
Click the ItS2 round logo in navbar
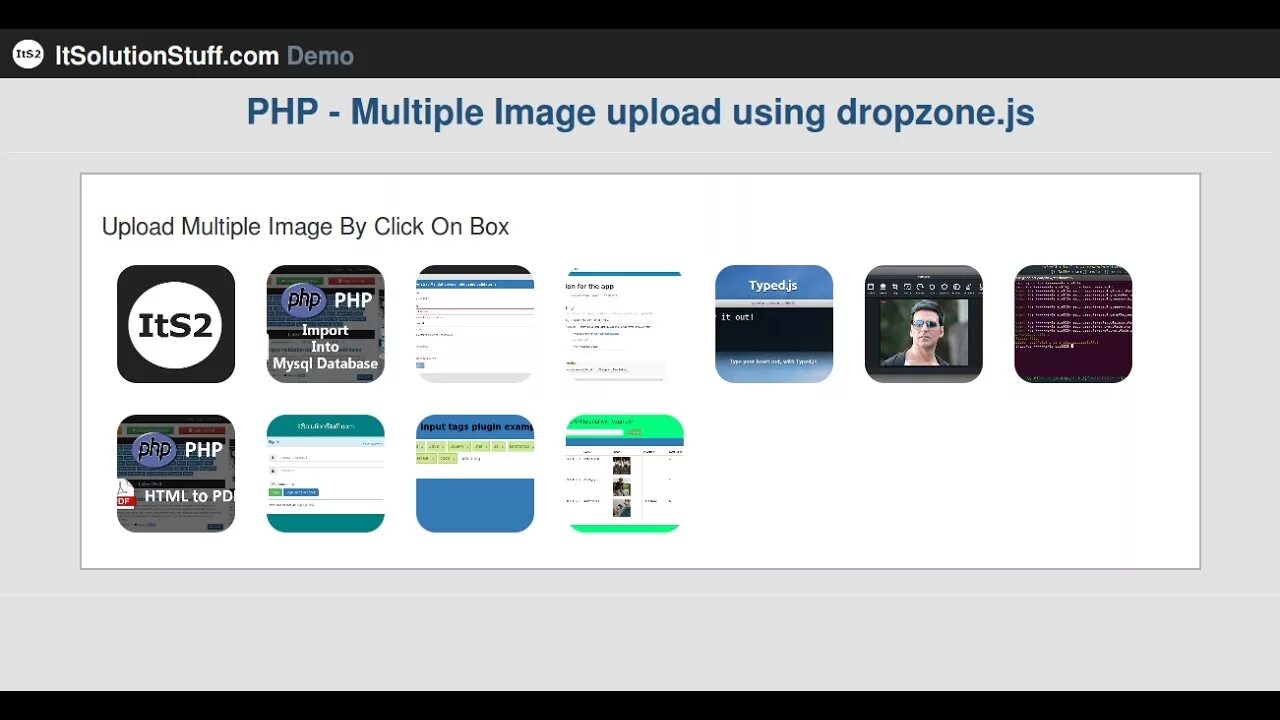pyautogui.click(x=28, y=54)
